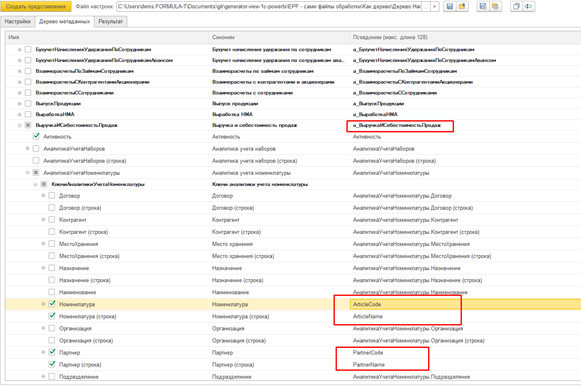Expand the Подразделение node
This screenshot has height=387, width=581.
[x=43, y=377]
